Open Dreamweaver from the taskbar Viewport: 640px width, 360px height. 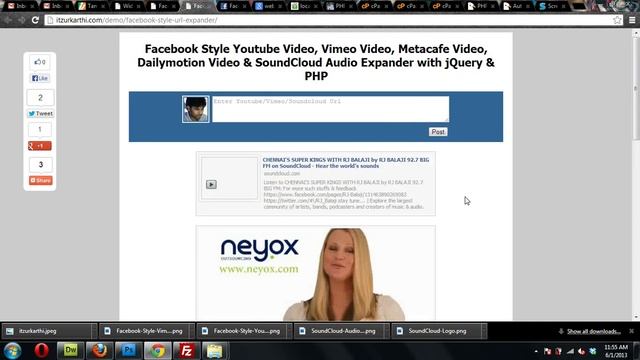(70, 350)
